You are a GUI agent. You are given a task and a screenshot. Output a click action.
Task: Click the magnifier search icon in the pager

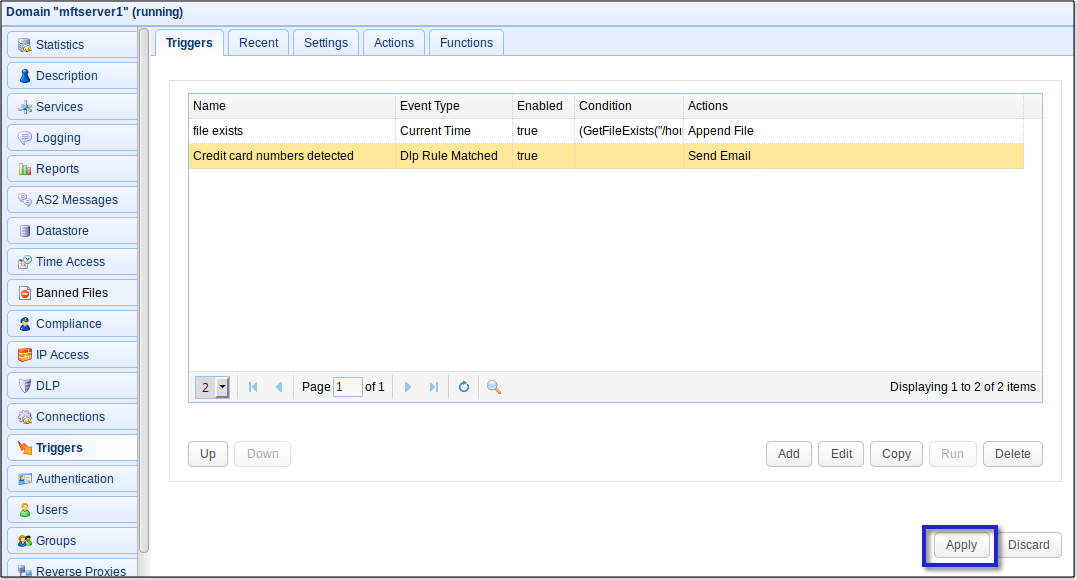[493, 387]
